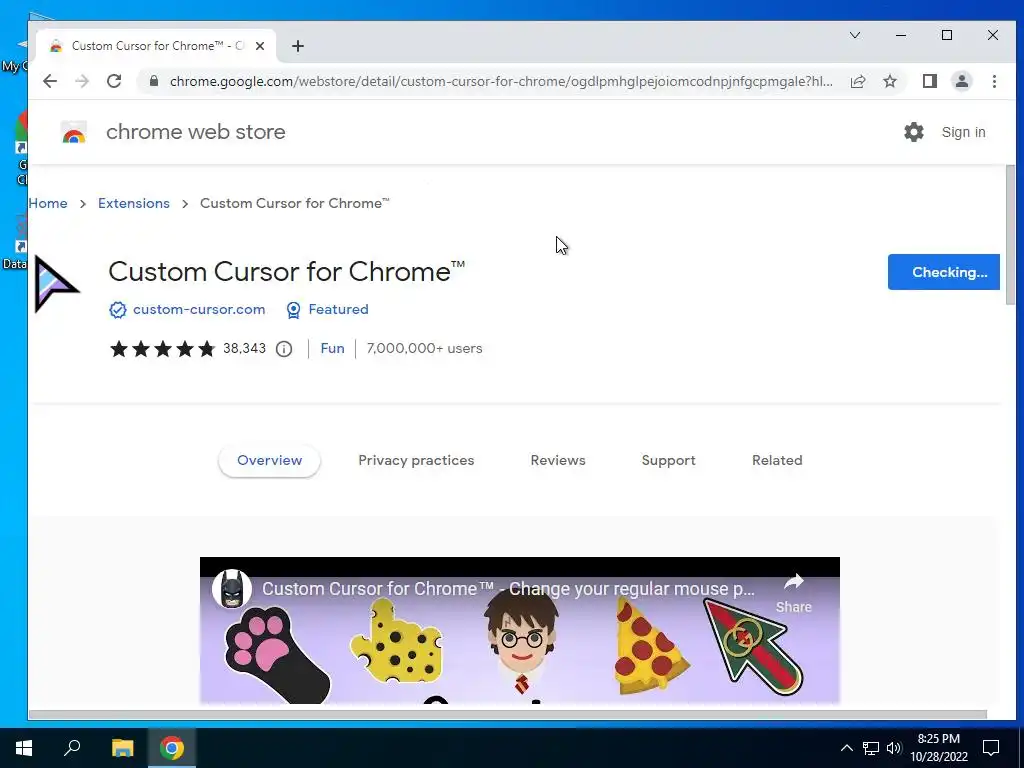This screenshot has width=1024, height=768.
Task: Open the Windows Start menu
Action: click(x=24, y=748)
